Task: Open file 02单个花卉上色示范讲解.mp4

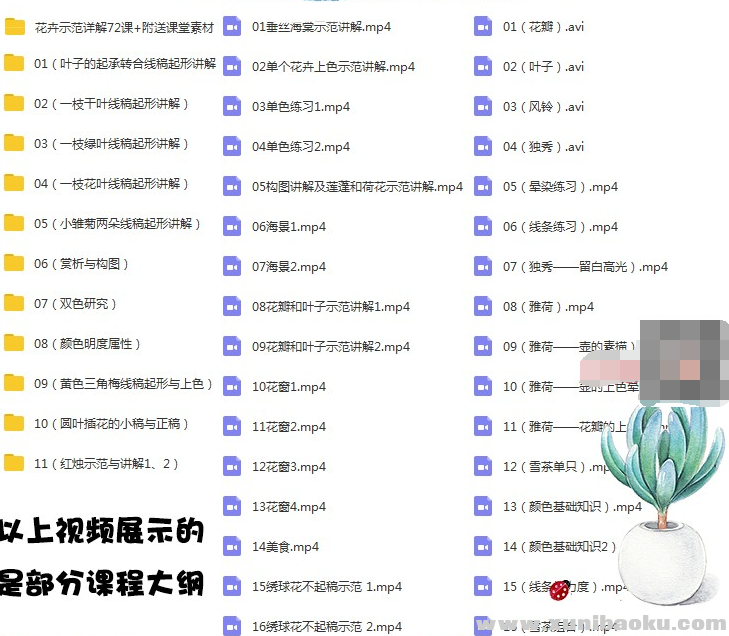Action: (x=333, y=67)
